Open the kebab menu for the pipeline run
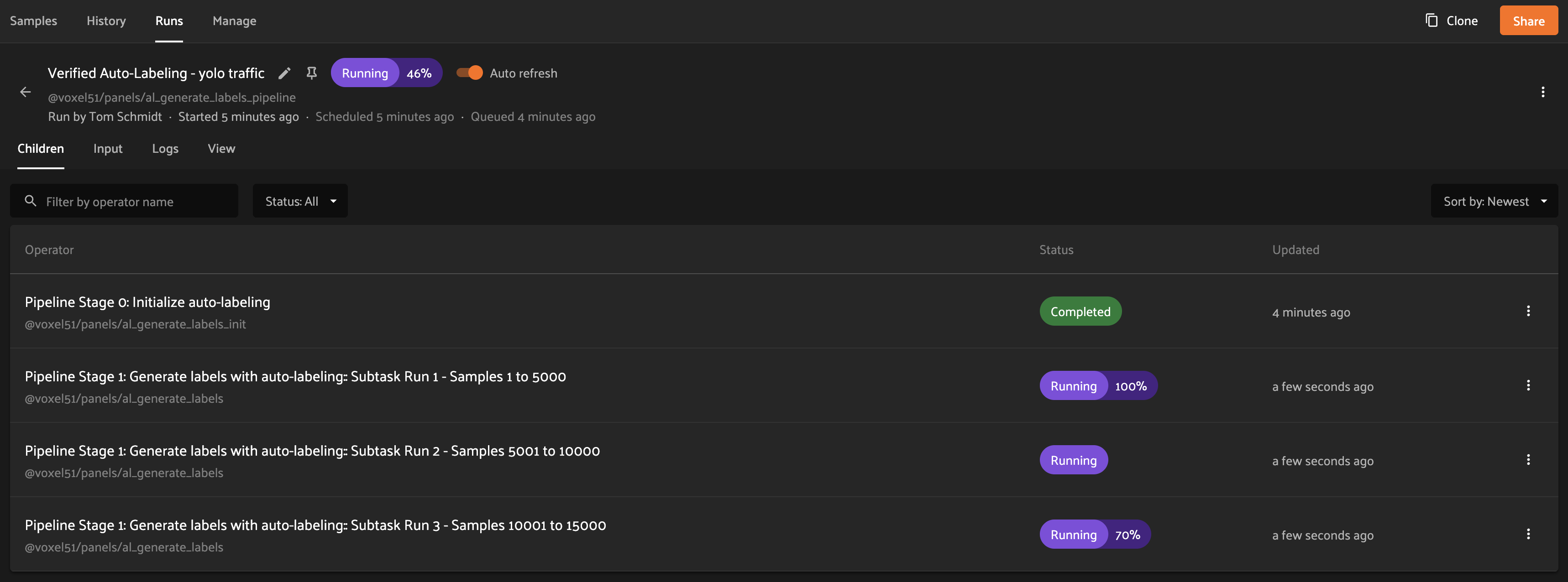This screenshot has width=1568, height=582. coord(1544,92)
